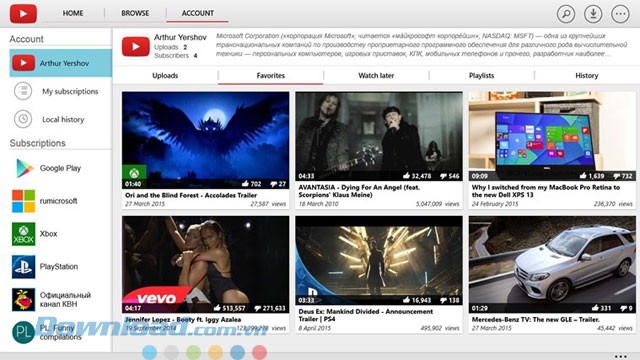Screen dimensions: 640x360
Task: Switch to the BROWSE tab
Action: pos(135,13)
